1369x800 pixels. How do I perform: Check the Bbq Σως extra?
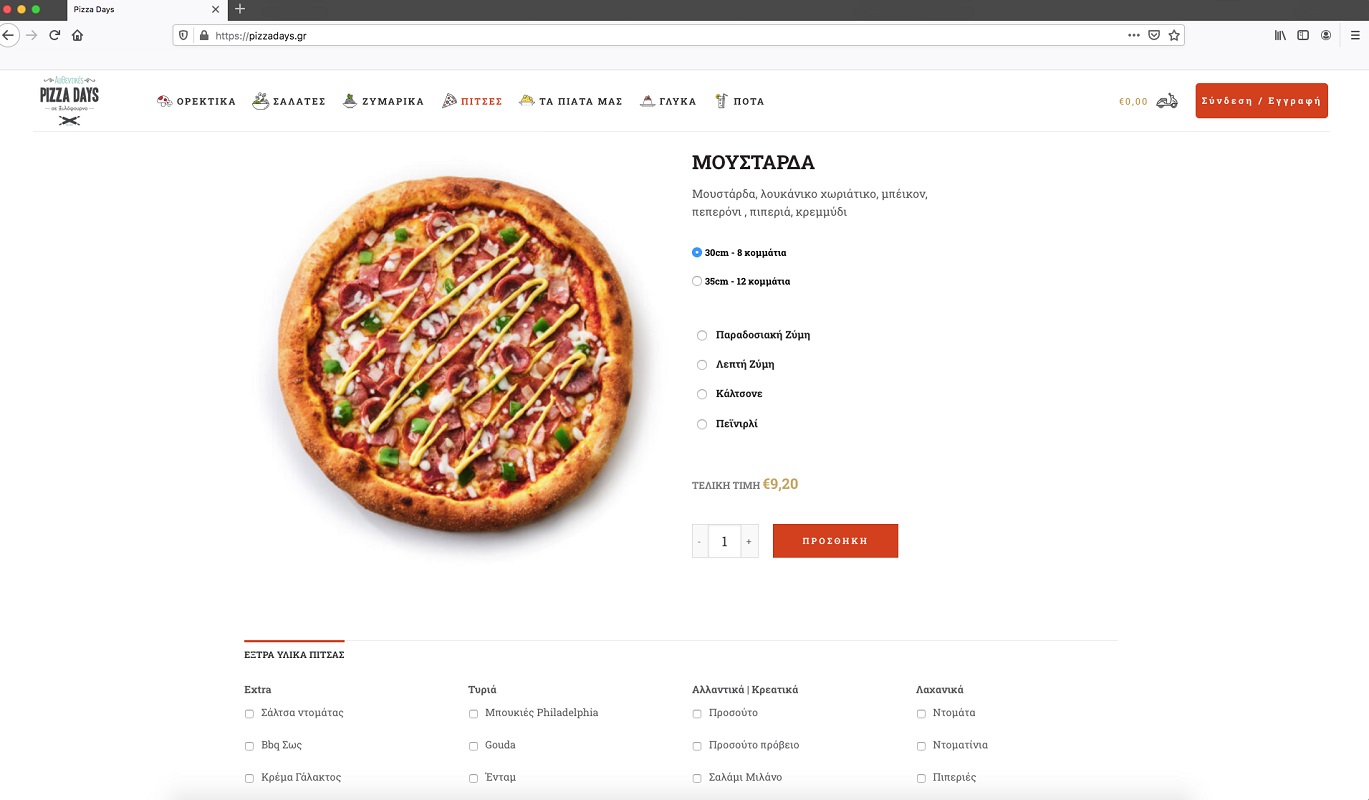pyautogui.click(x=249, y=746)
